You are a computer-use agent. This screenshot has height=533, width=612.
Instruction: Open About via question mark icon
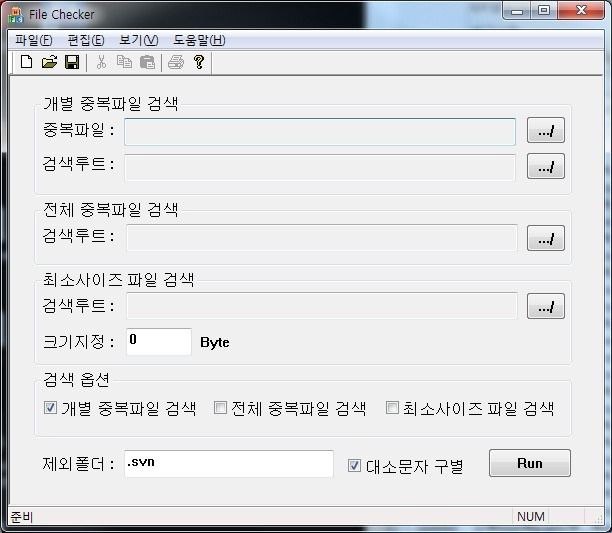tap(199, 62)
